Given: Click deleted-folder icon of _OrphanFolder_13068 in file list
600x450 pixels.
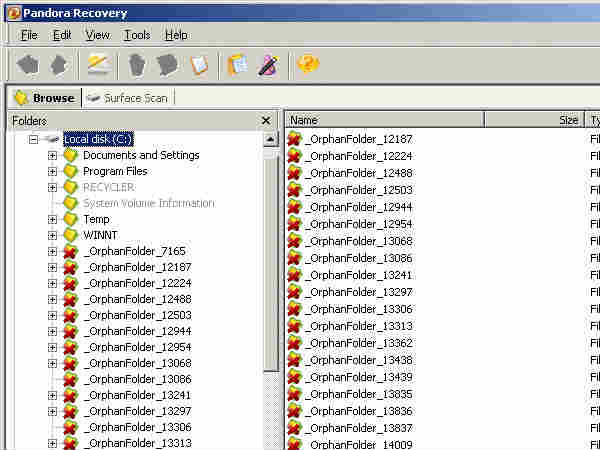Looking at the screenshot, I should (295, 241).
